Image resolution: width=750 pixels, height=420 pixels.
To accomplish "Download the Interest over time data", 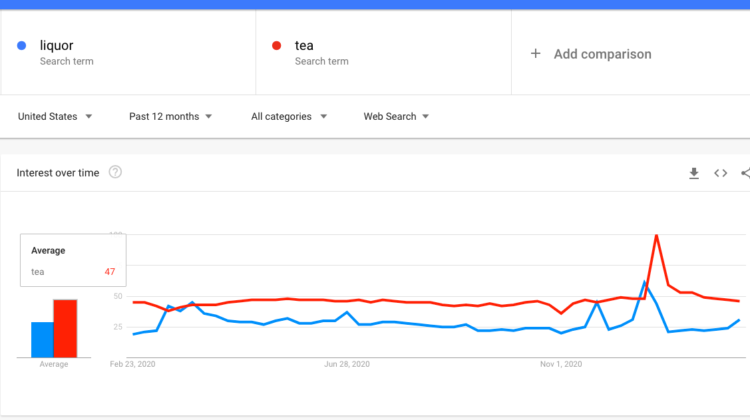I will [x=694, y=173].
